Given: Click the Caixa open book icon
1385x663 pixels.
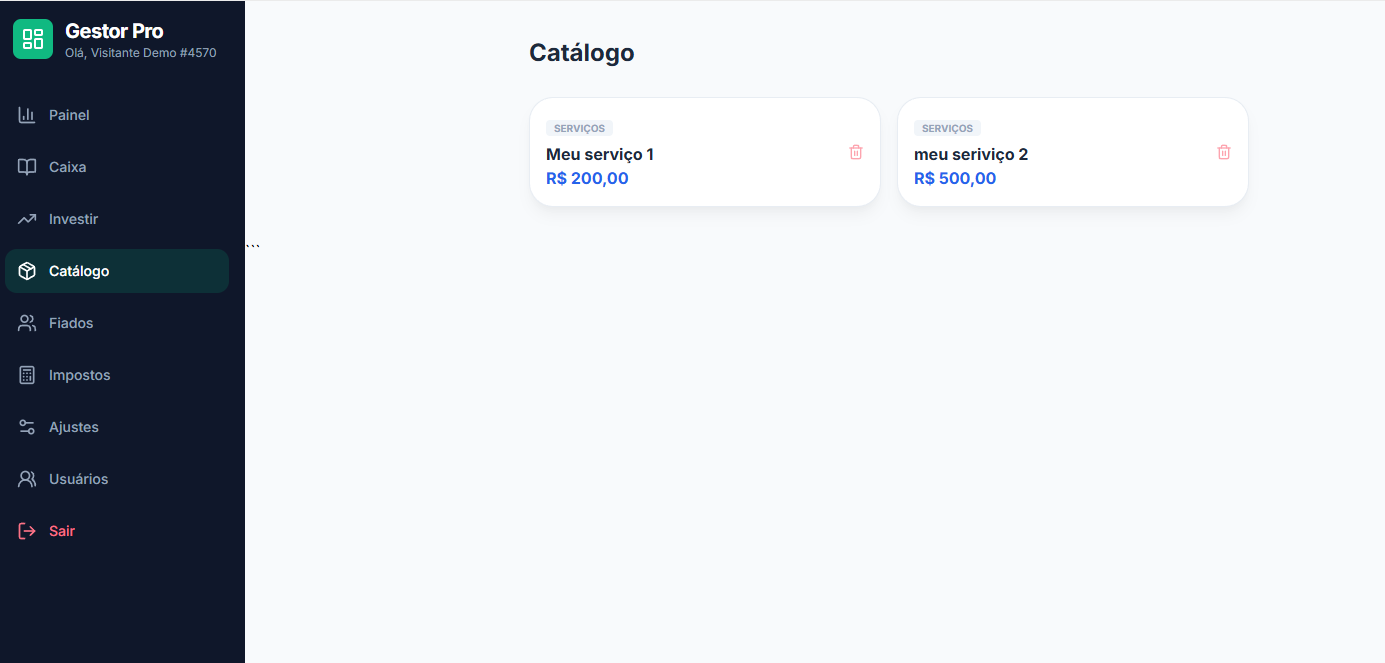Looking at the screenshot, I should click(27, 167).
